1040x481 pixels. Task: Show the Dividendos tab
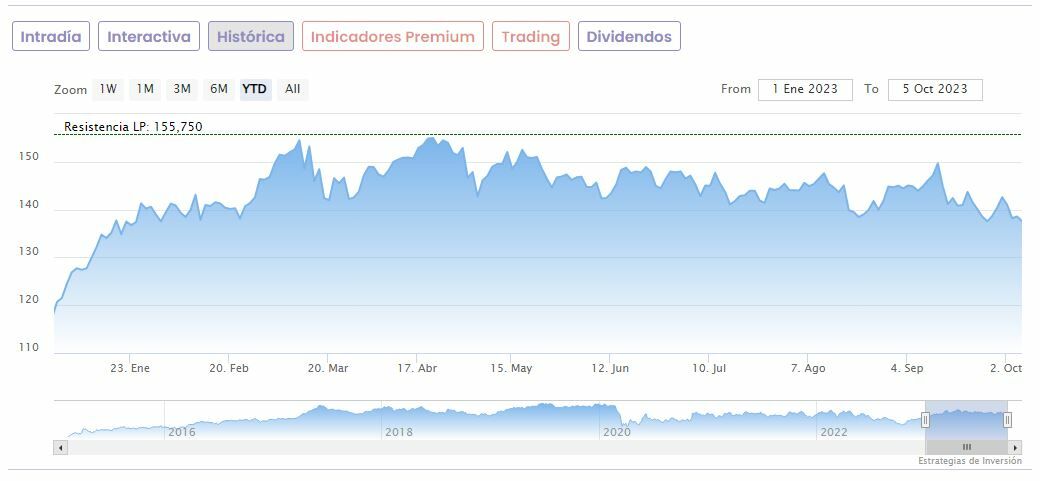click(x=629, y=37)
